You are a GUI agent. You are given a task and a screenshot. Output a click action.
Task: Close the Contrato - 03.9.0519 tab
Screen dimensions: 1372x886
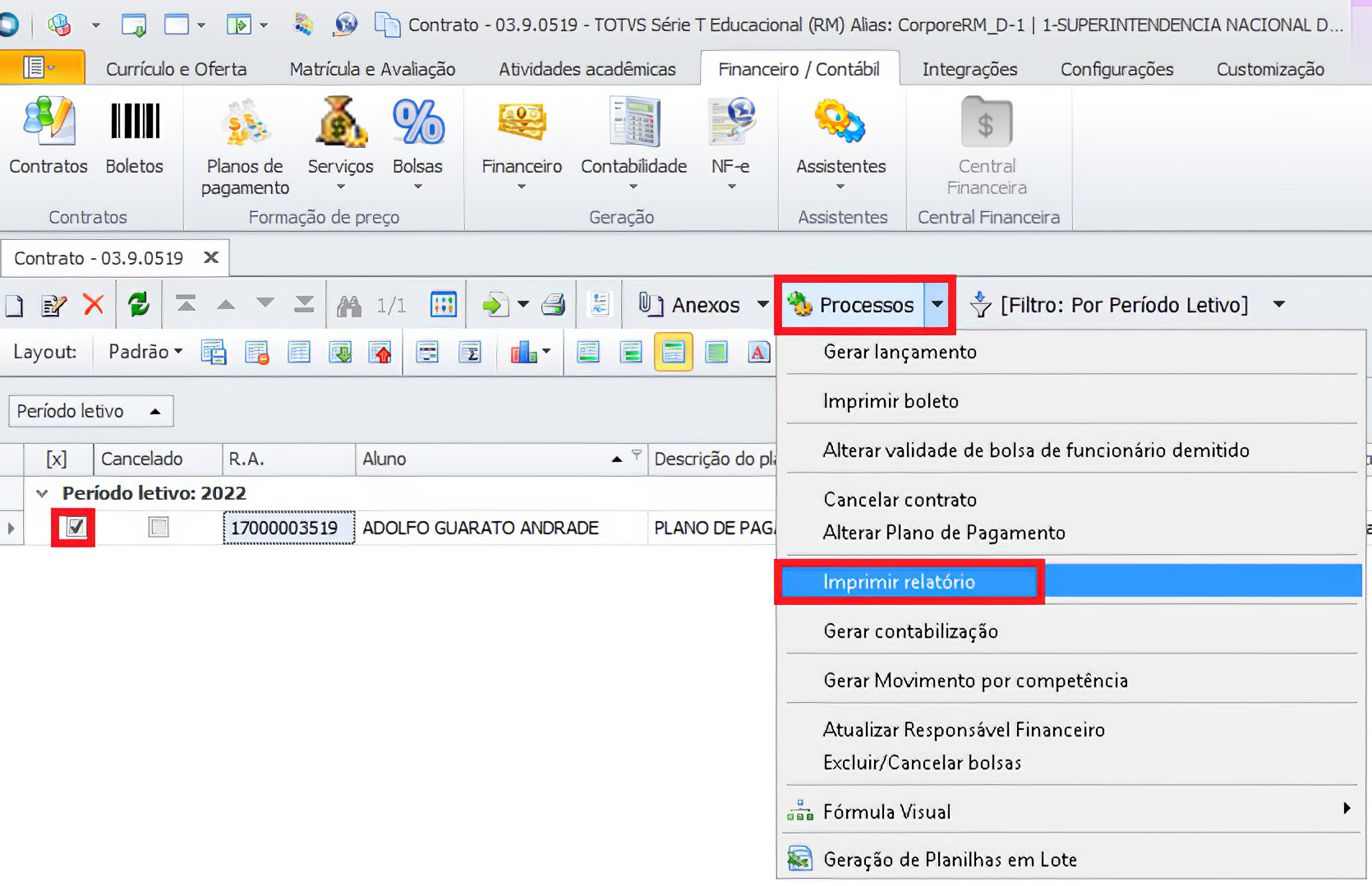(x=211, y=258)
